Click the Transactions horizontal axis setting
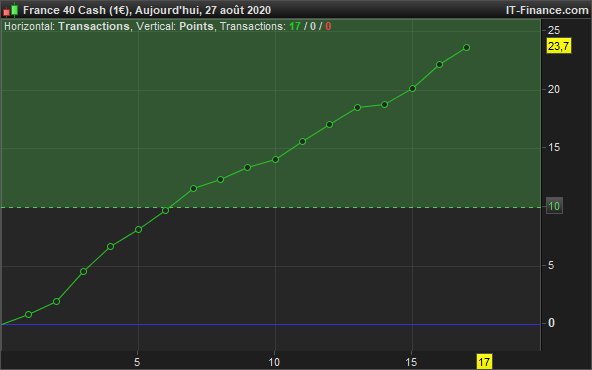 [94, 26]
